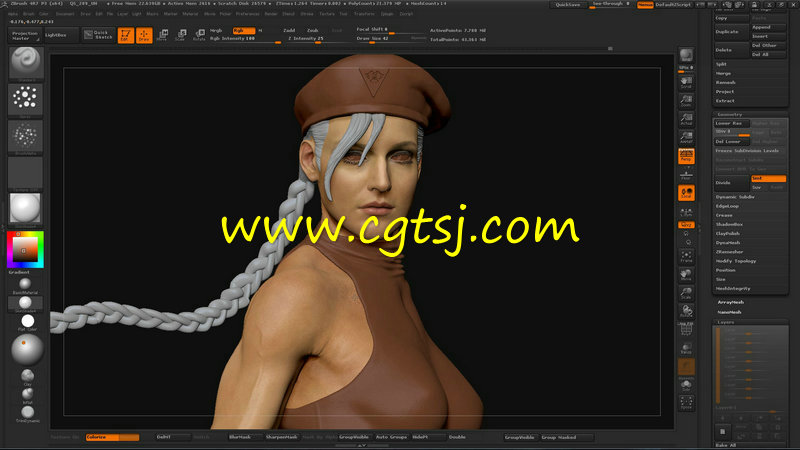Click the BPR render button
Screen dimensions: 800x450
686,55
